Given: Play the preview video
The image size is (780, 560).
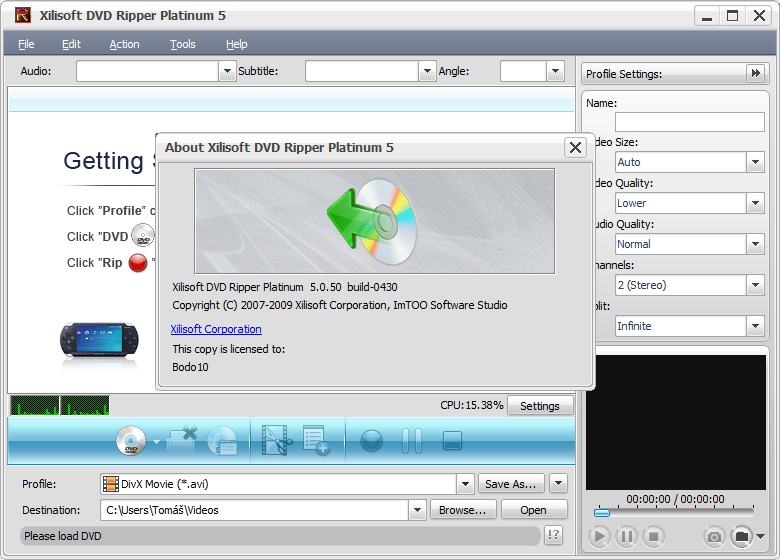Looking at the screenshot, I should click(x=599, y=537).
